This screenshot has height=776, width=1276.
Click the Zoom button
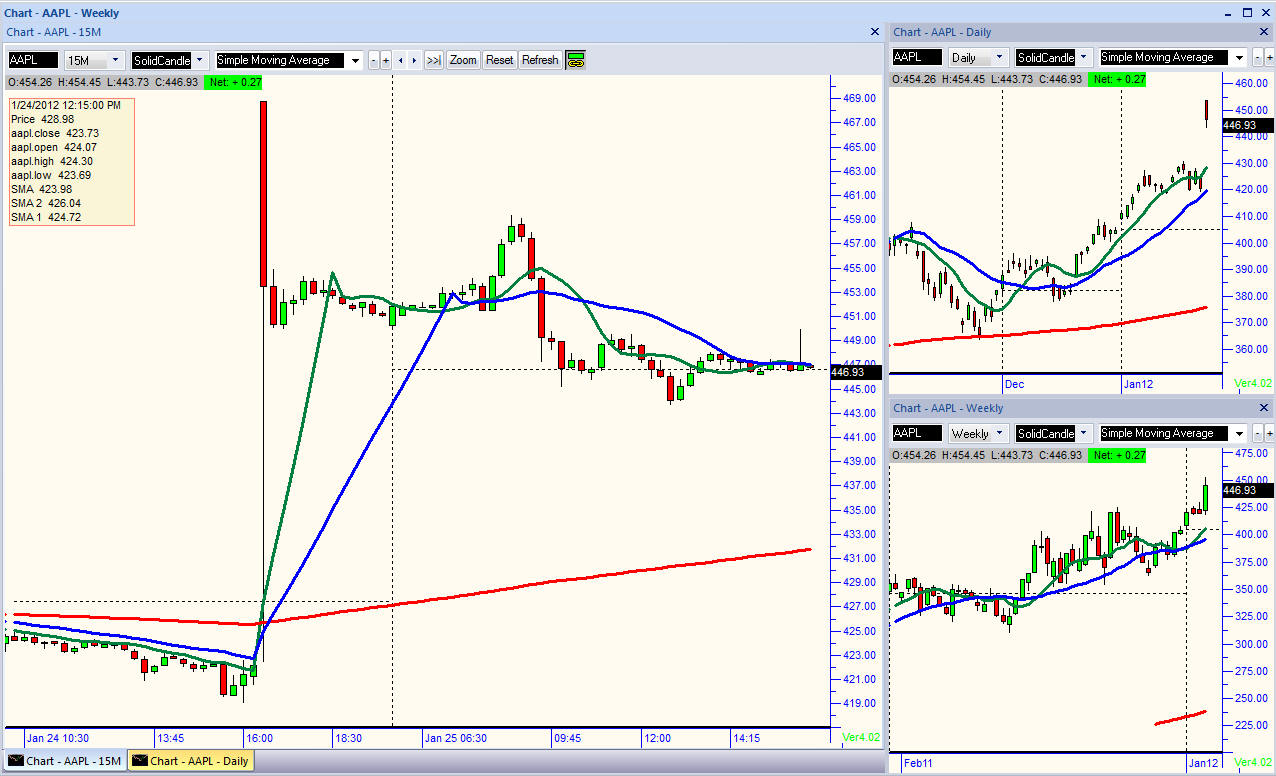click(x=463, y=60)
